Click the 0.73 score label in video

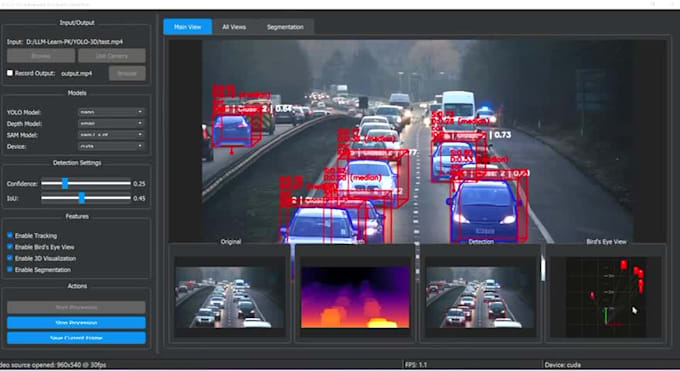(x=502, y=135)
